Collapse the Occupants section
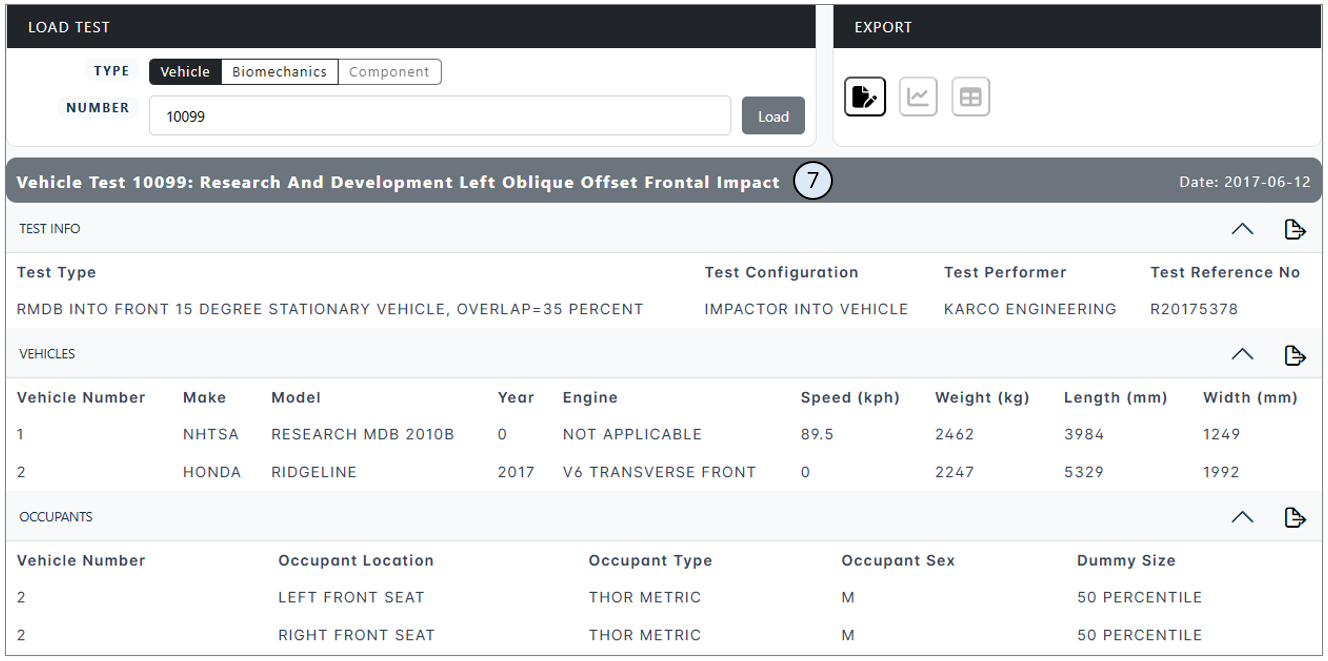 [1242, 517]
